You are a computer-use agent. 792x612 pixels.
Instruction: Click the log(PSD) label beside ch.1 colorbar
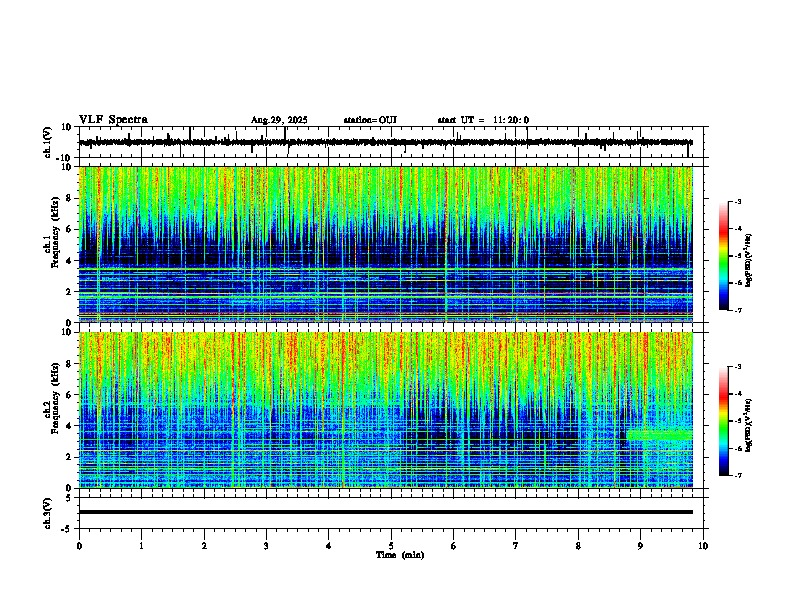click(749, 261)
